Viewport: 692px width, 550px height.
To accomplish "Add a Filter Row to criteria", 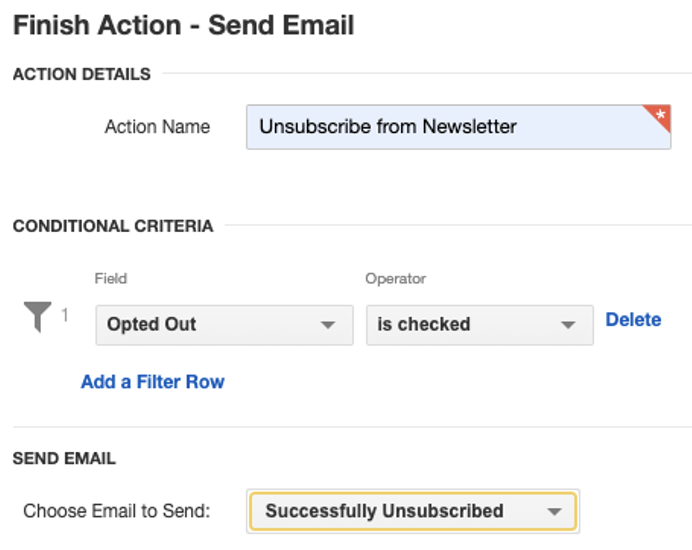I will click(153, 382).
